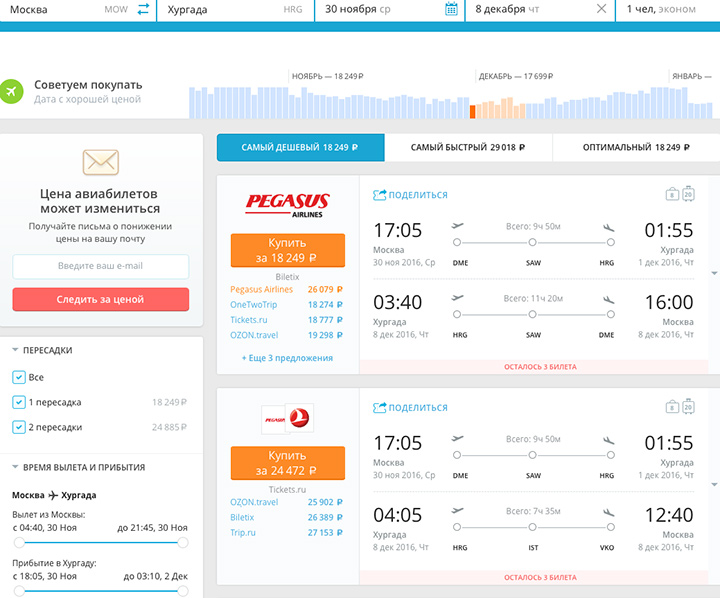This screenshot has width=720, height=598.
Task: Click takeoff plane icon on 04:05 return flight
Action: [x=457, y=511]
